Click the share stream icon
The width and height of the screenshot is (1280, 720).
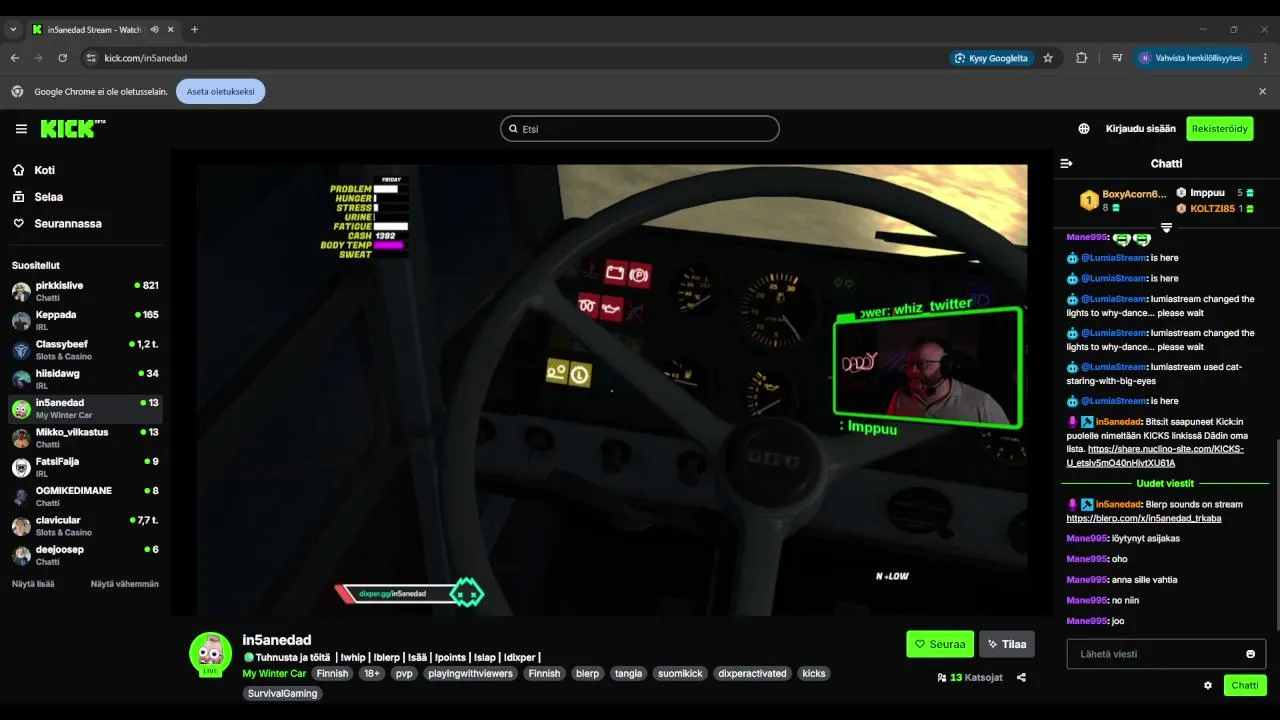[1021, 677]
